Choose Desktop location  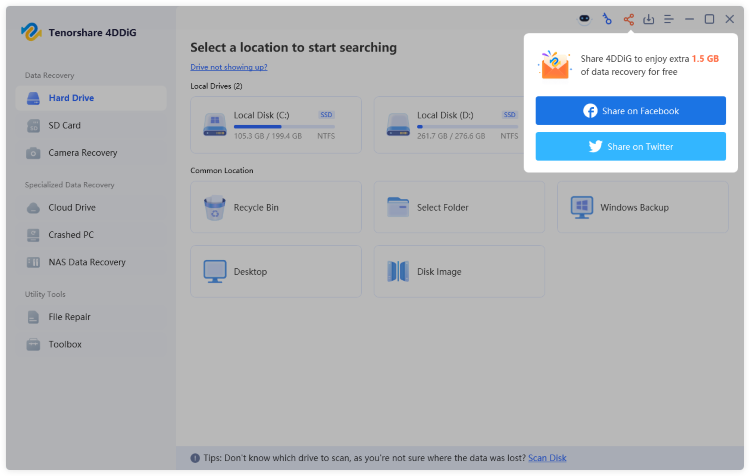[276, 271]
